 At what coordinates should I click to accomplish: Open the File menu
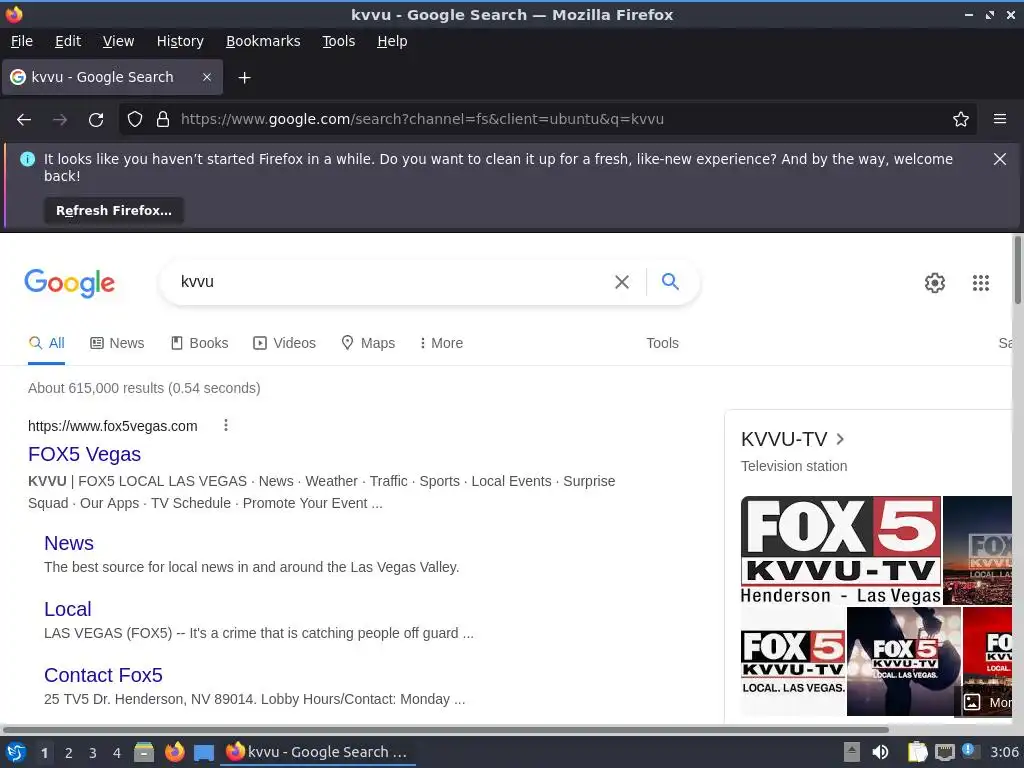point(22,41)
